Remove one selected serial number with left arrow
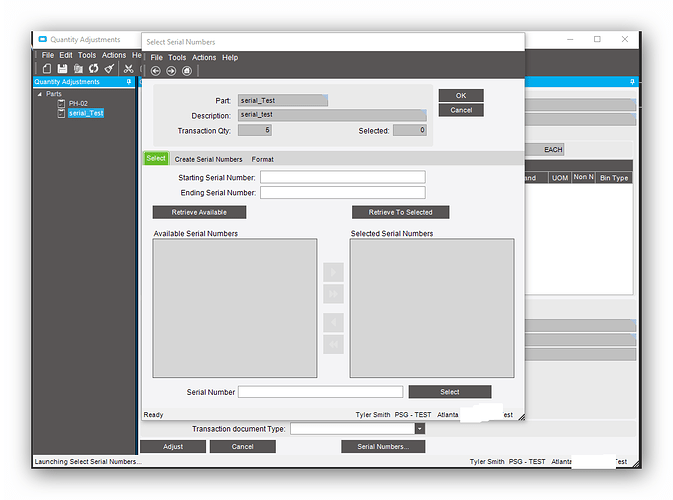 click(333, 322)
